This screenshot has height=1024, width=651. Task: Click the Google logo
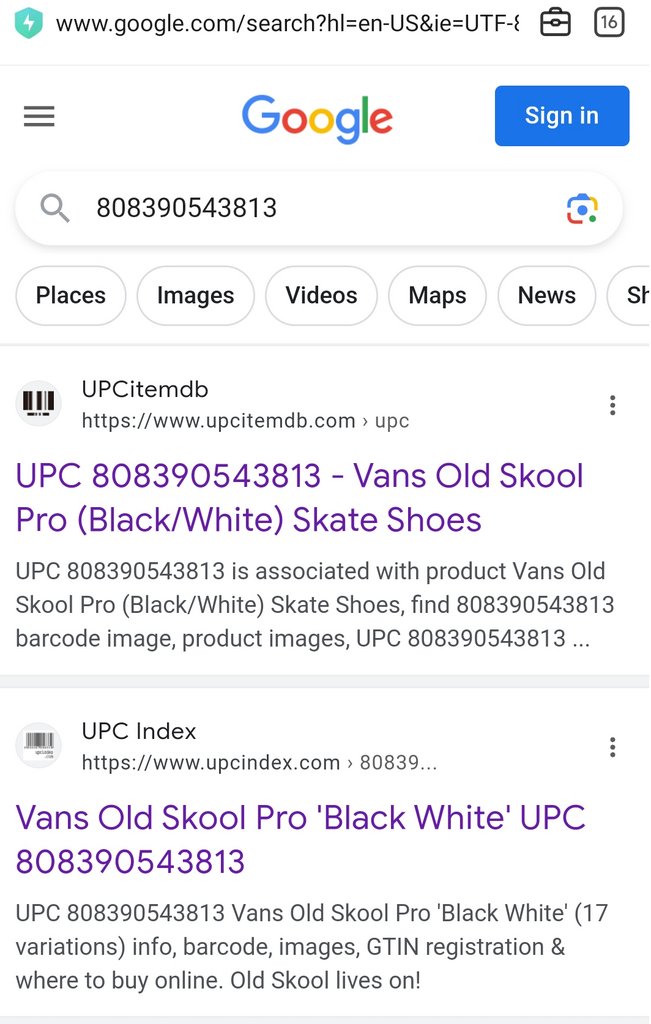pyautogui.click(x=317, y=119)
